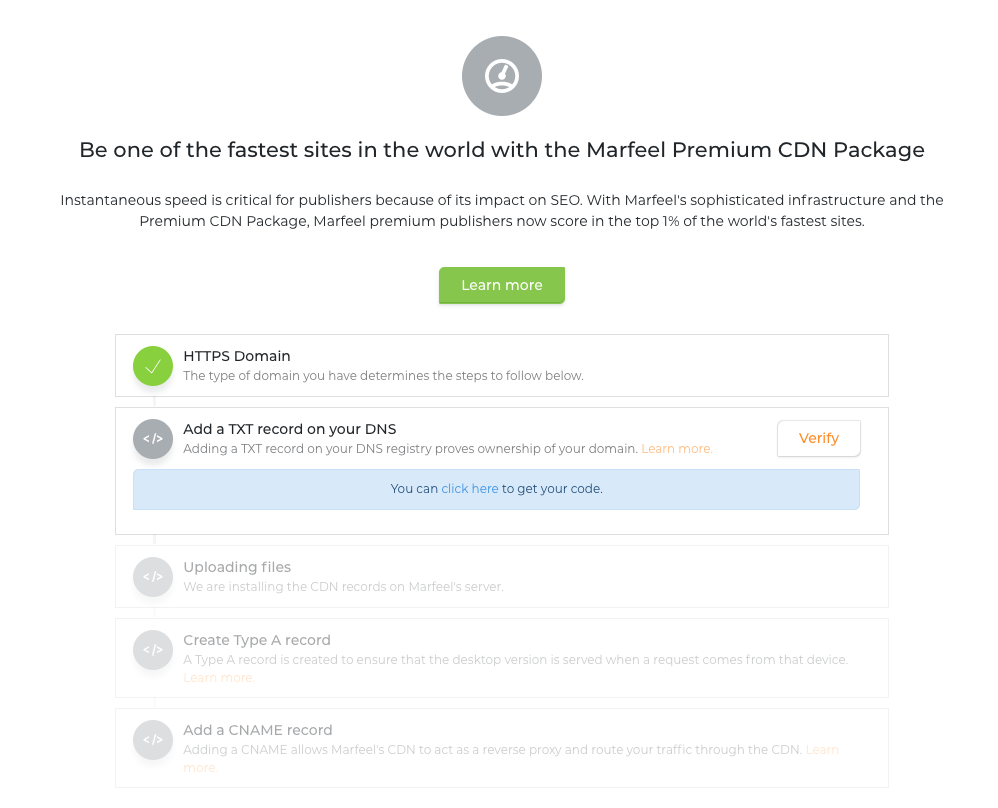The image size is (998, 808).
Task: Click the green checkmark HTTPS Domain icon
Action: pos(153,366)
